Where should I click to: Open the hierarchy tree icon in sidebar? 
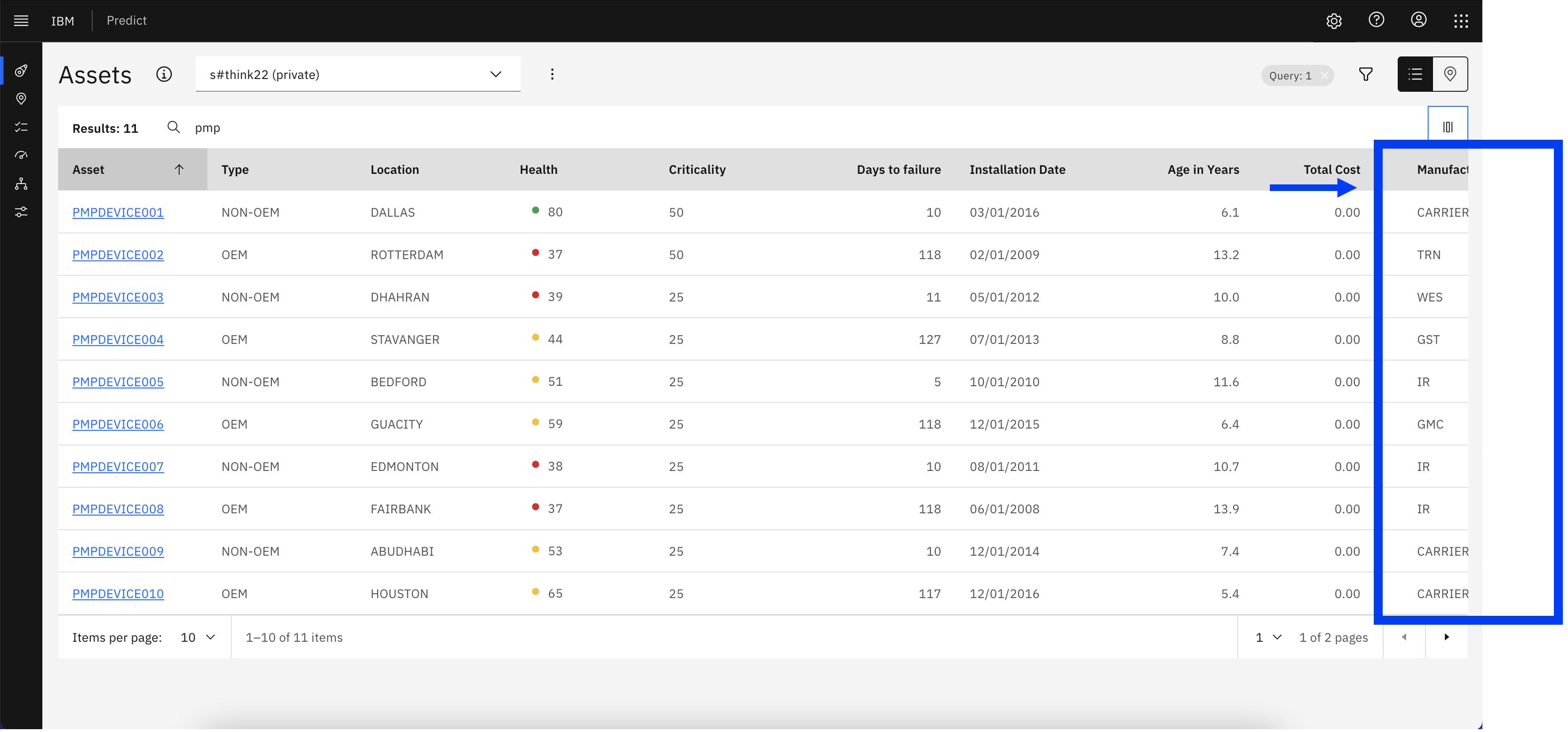21,183
